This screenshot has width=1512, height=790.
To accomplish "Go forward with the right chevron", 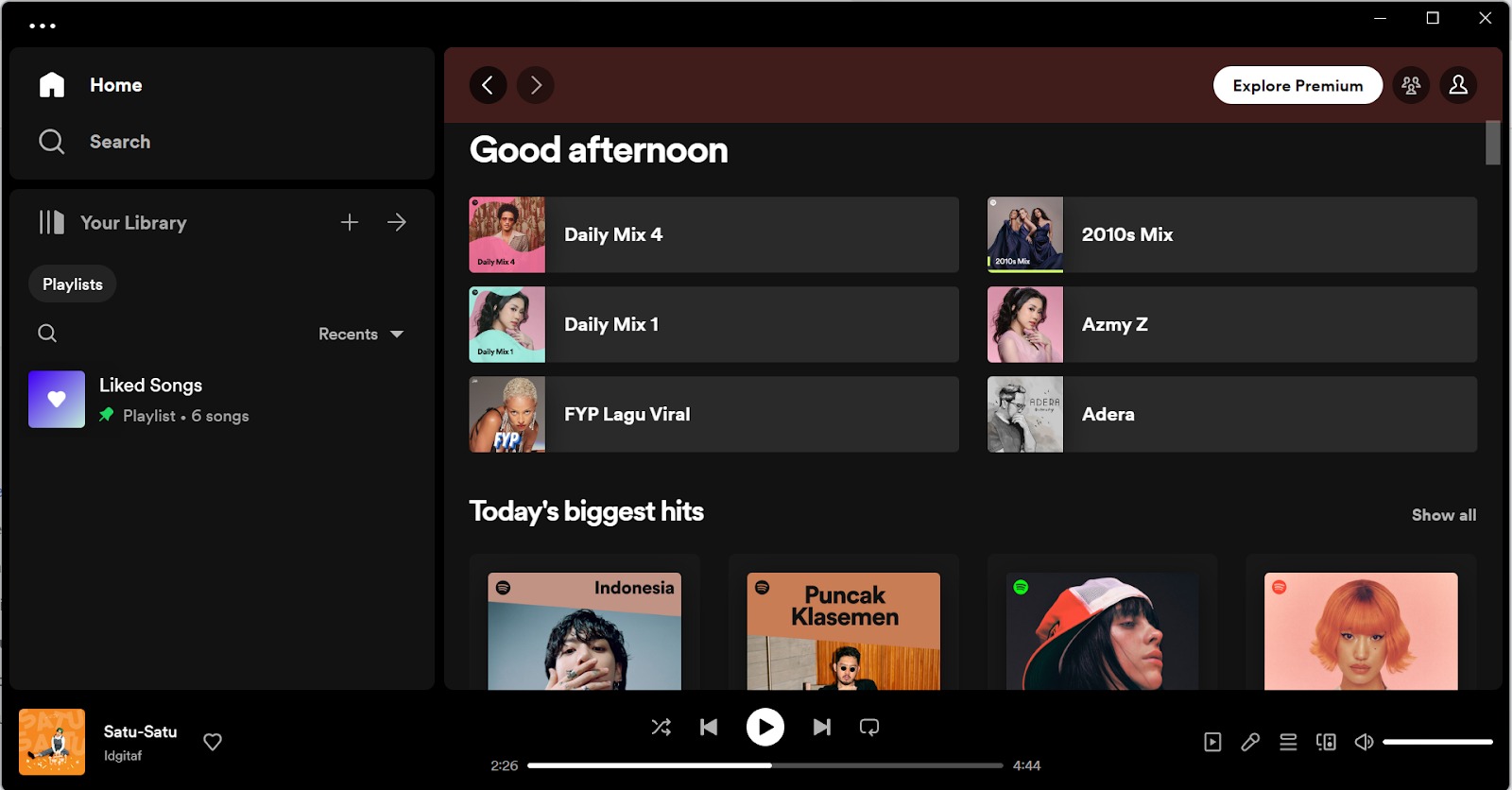I will (x=536, y=85).
